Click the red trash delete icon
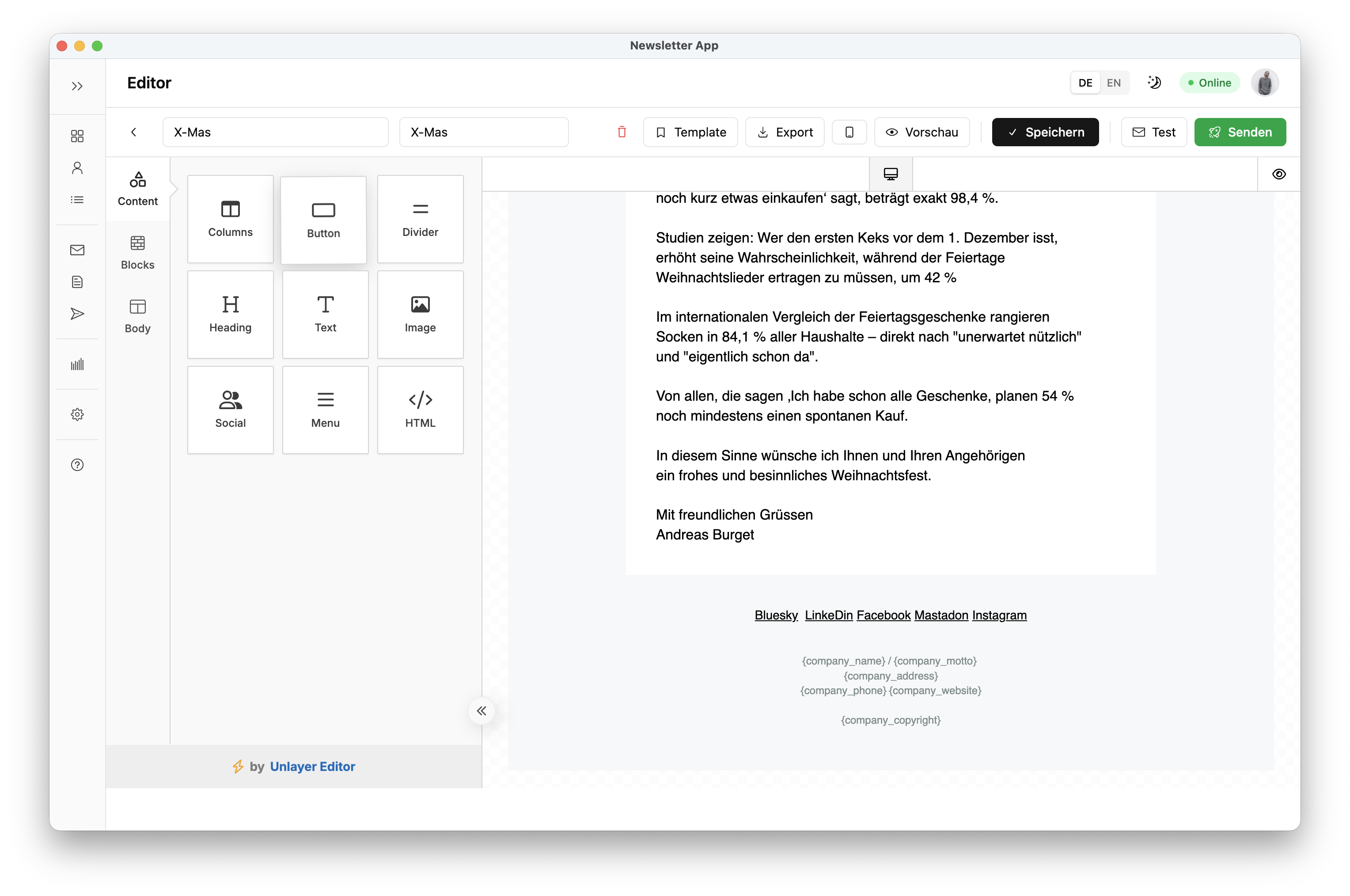Screen dimensions: 1350x896 point(622,132)
